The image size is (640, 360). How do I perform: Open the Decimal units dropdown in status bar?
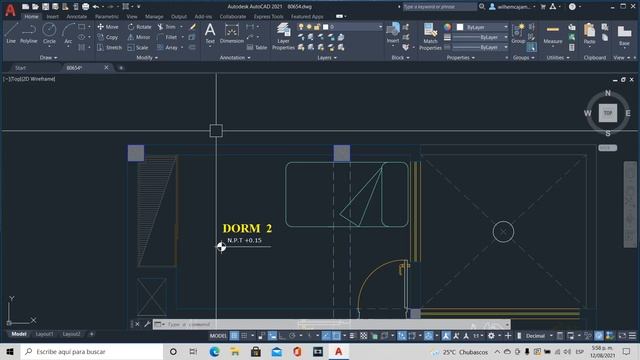[538, 336]
